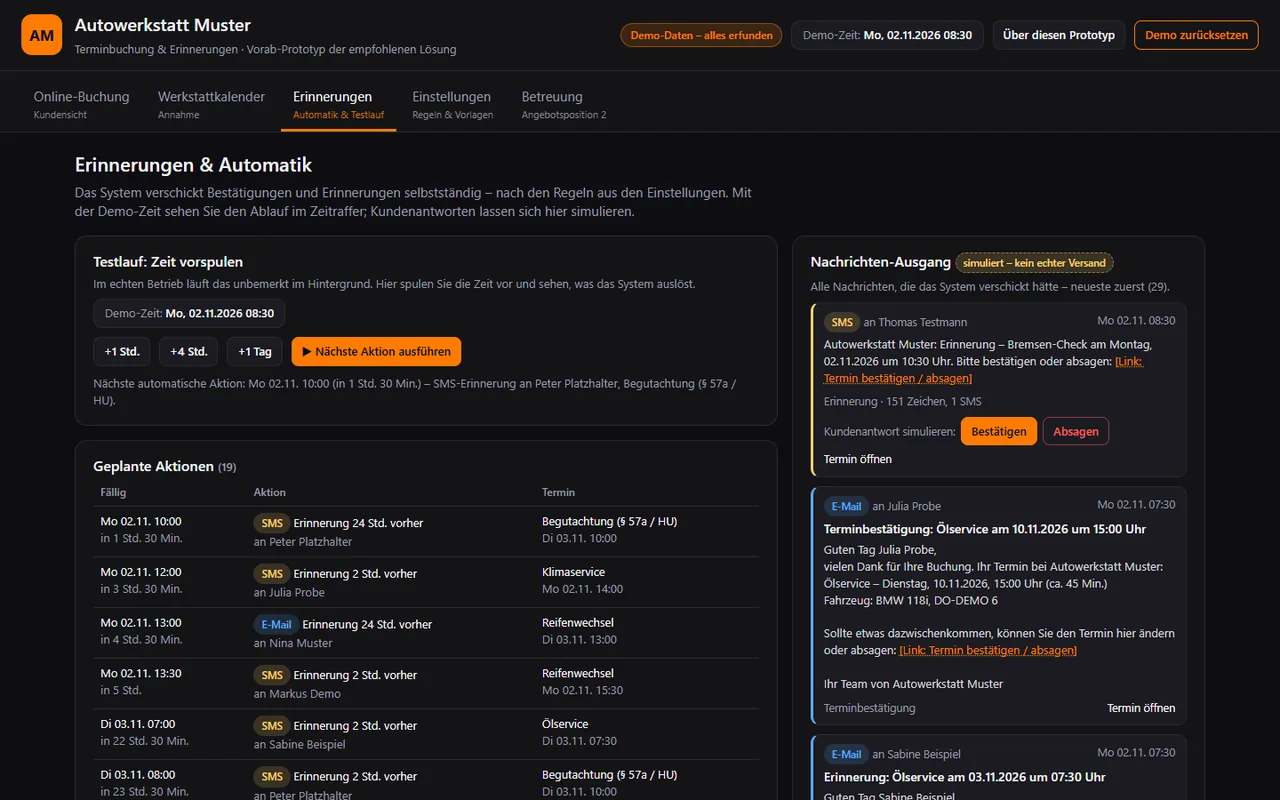The height and width of the screenshot is (800, 1280).
Task: Click the Aktion column header
Action: (x=270, y=492)
